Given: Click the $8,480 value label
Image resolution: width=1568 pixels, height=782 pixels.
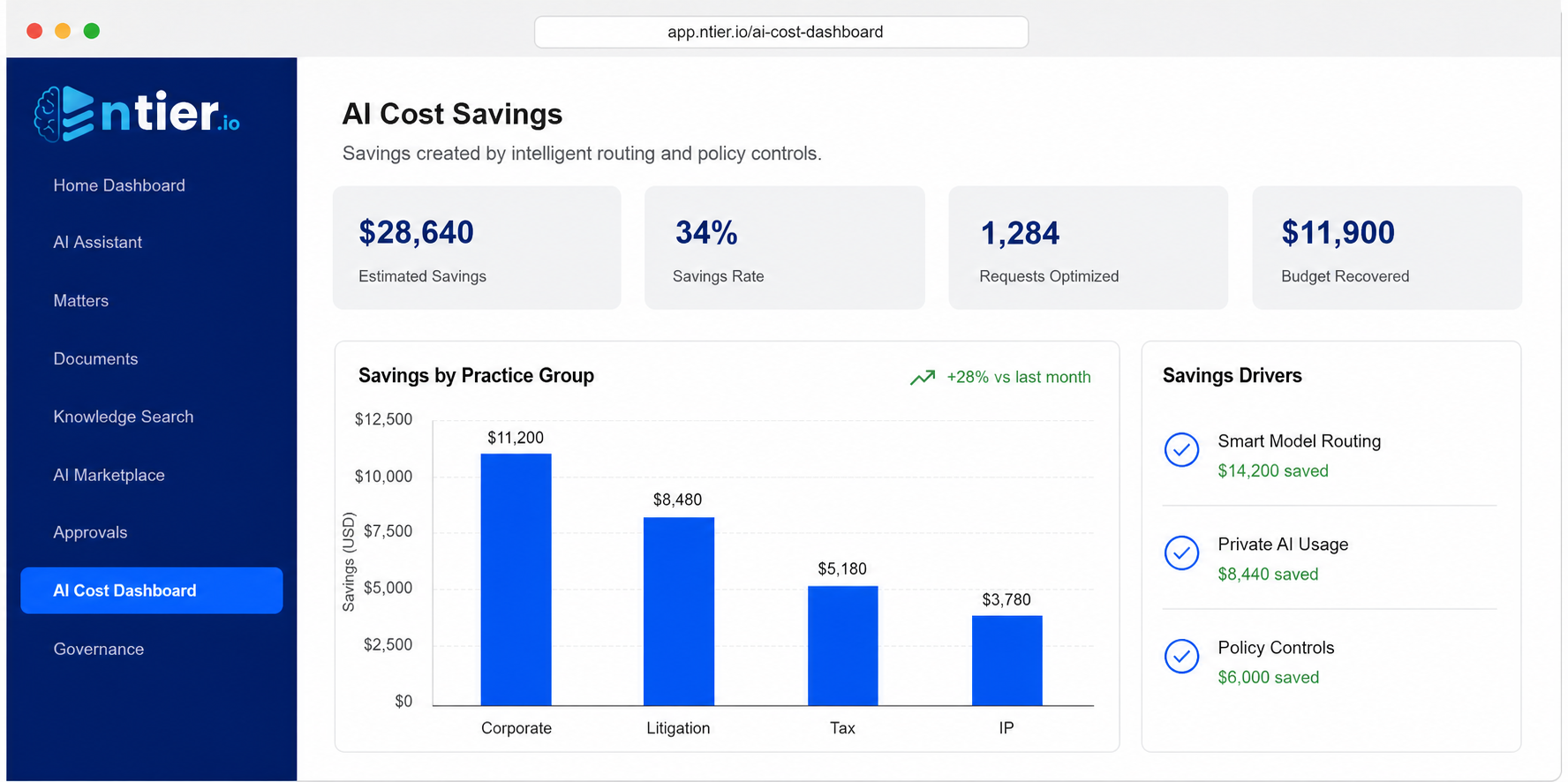Looking at the screenshot, I should click(677, 500).
